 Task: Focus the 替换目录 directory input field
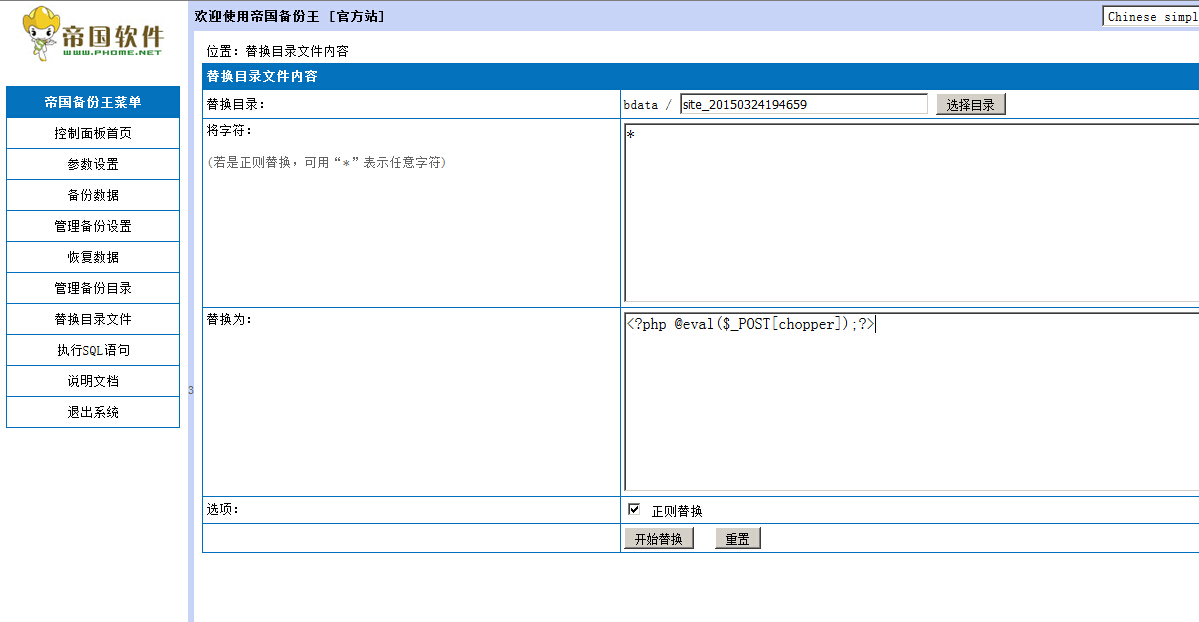pyautogui.click(x=804, y=104)
